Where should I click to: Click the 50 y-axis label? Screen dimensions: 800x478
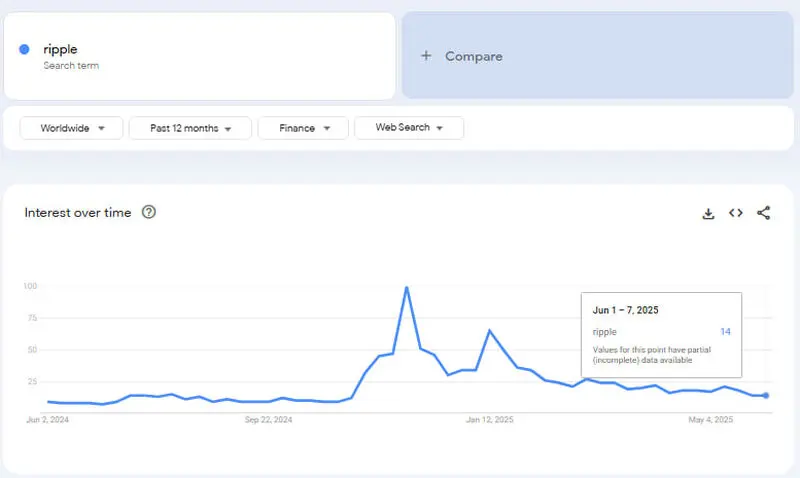[32, 349]
